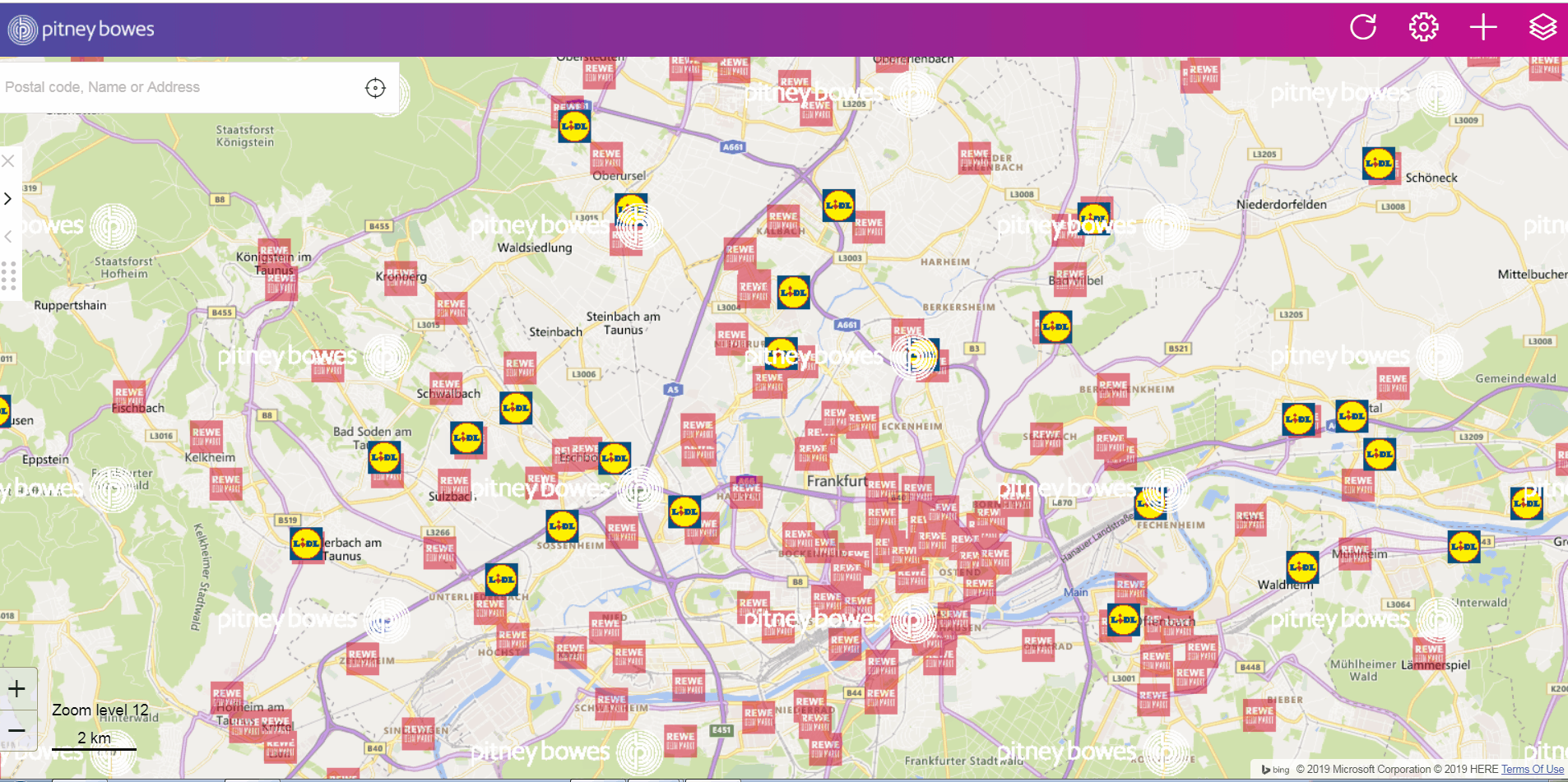Close the side panel with the X
Screen dimensions: 1568x782
pyautogui.click(x=8, y=161)
